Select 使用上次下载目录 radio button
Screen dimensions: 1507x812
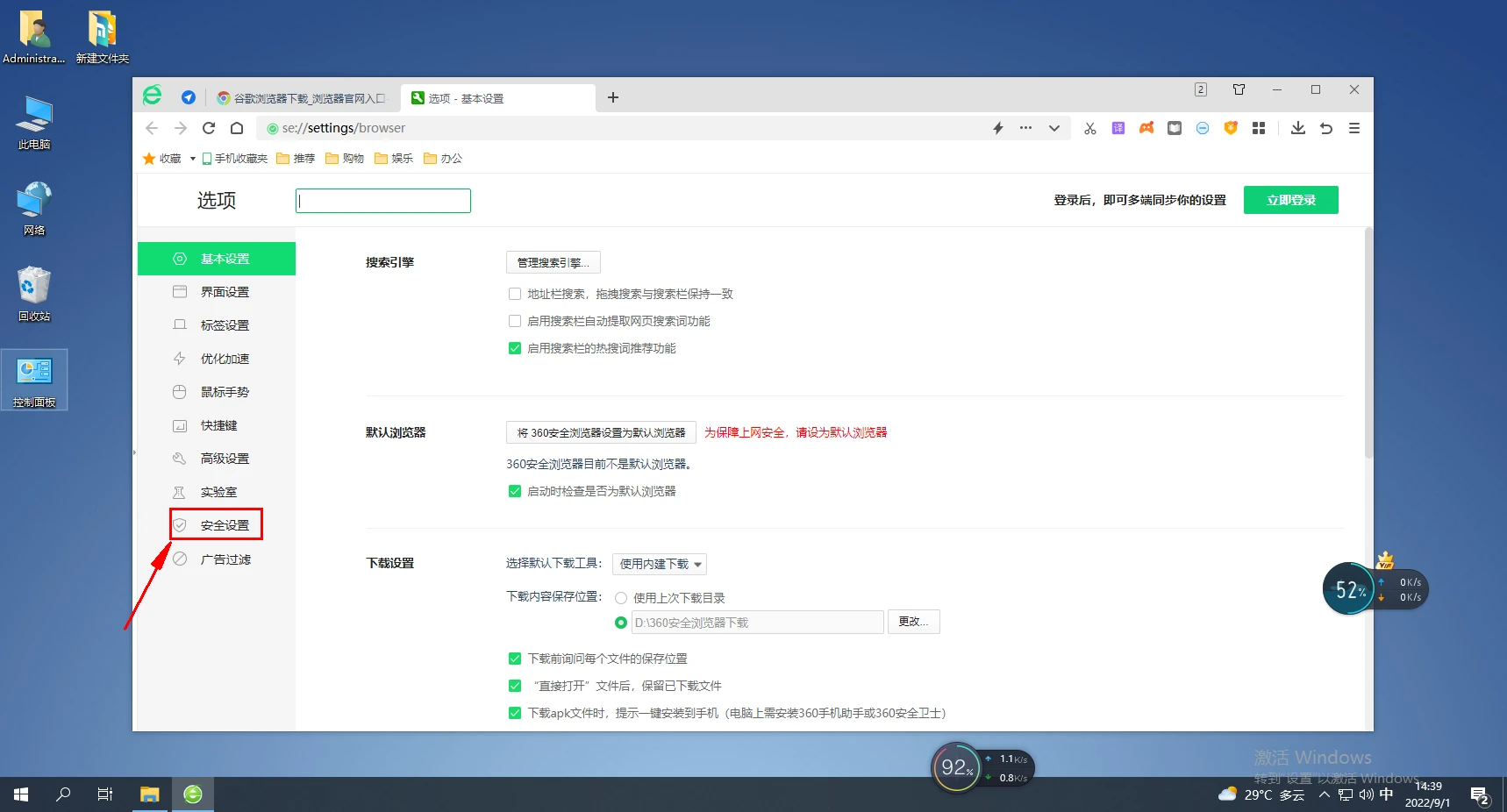click(621, 598)
